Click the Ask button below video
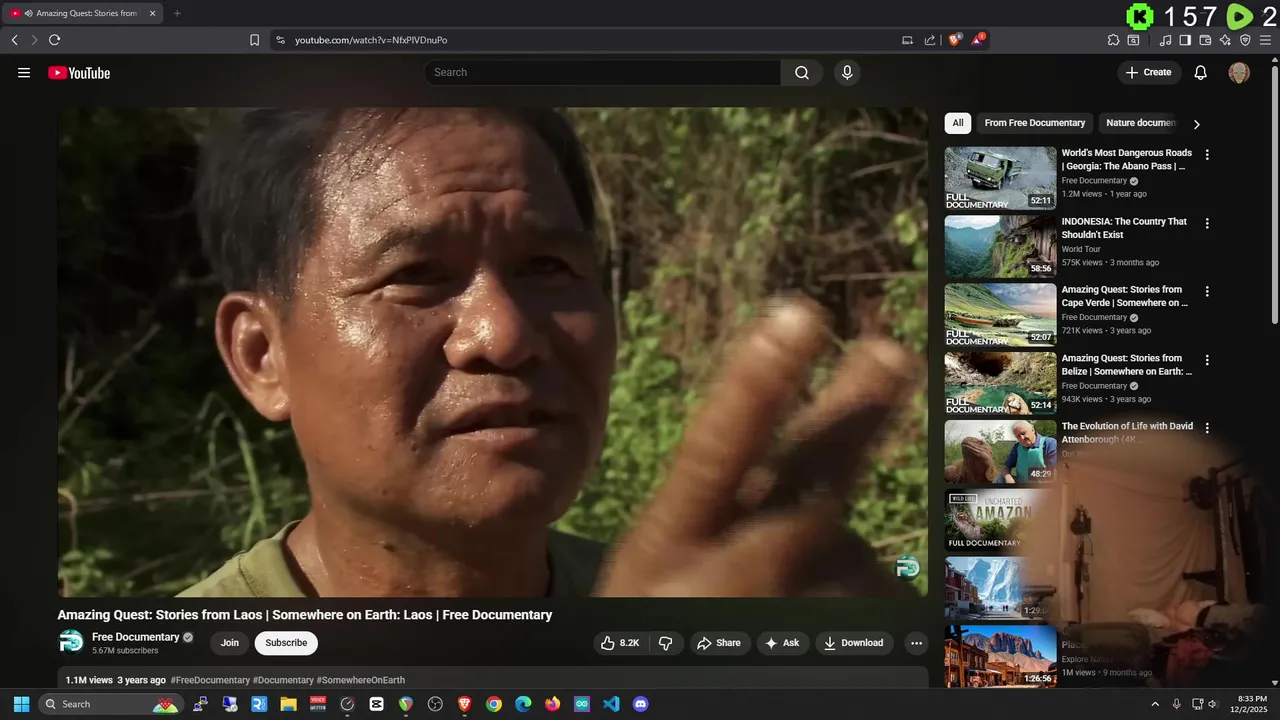This screenshot has height=720, width=1280. 783,643
